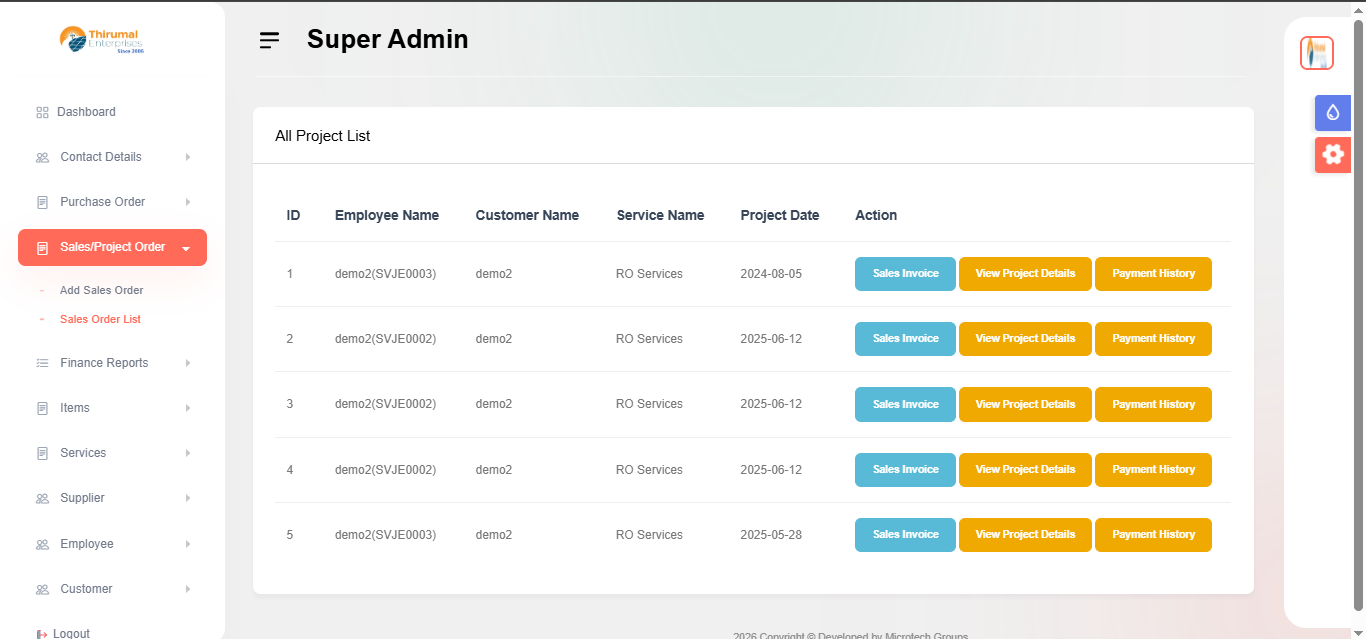Open Add Sales Order submenu item
Viewport: 1366px width, 639px height.
[101, 290]
